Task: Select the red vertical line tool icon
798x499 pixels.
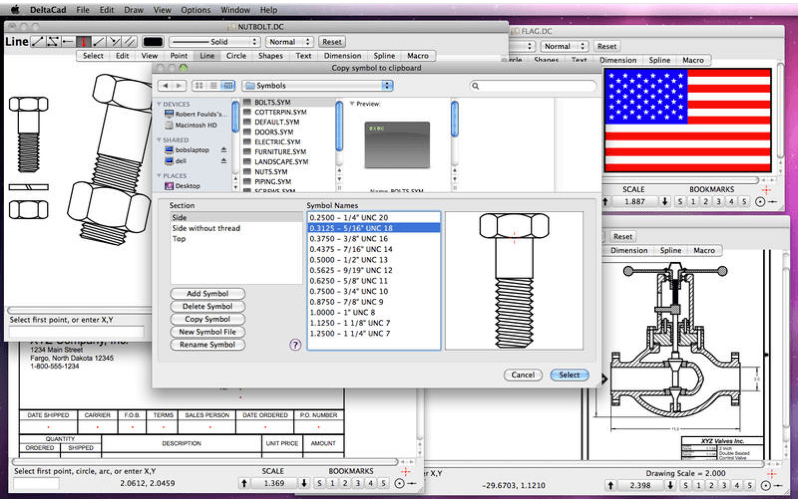Action: [x=84, y=42]
